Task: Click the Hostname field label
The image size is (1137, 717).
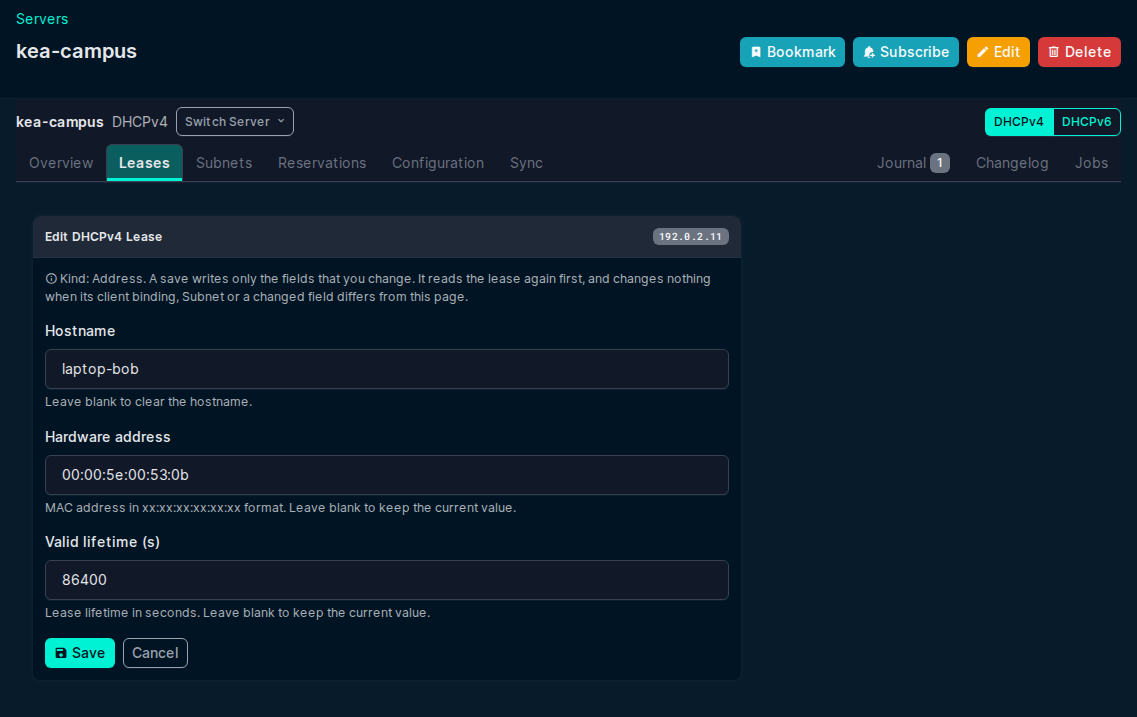Action: point(80,331)
